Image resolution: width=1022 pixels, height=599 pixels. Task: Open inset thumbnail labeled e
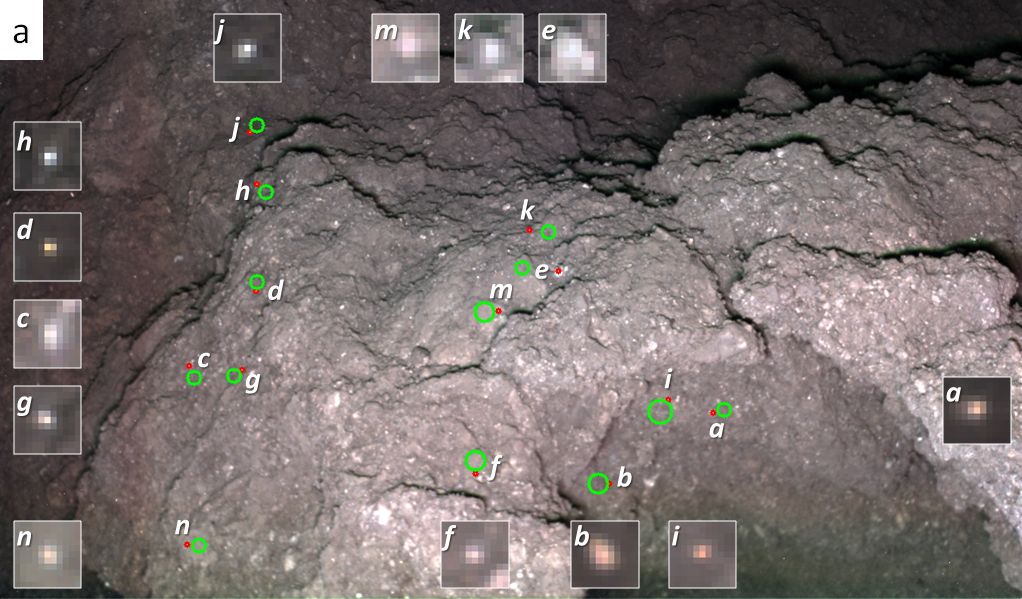point(572,48)
